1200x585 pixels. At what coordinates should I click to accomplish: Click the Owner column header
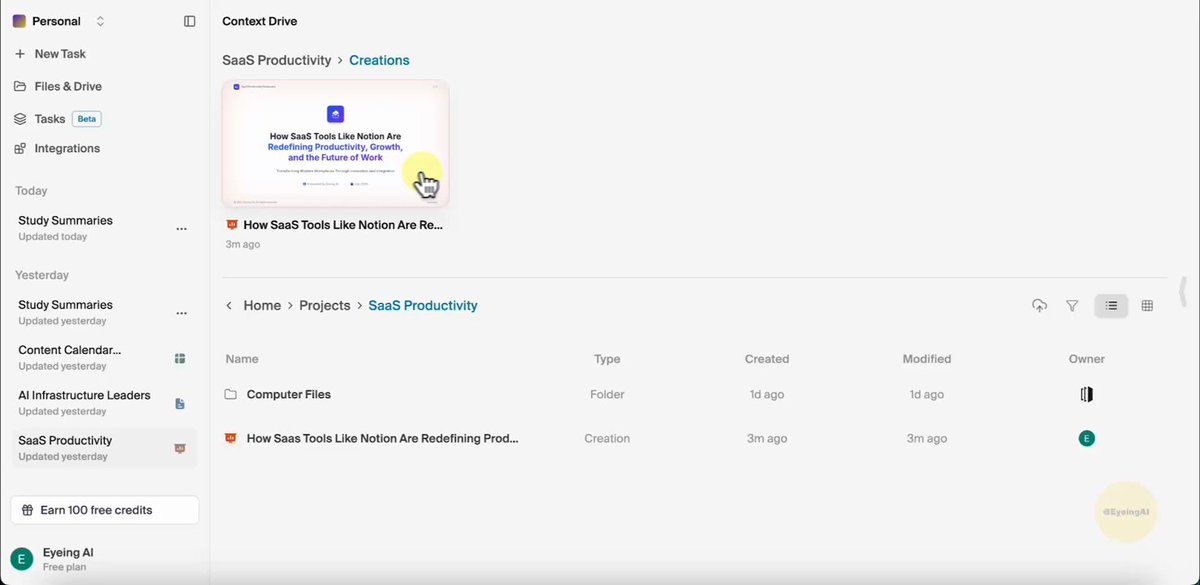click(1087, 359)
